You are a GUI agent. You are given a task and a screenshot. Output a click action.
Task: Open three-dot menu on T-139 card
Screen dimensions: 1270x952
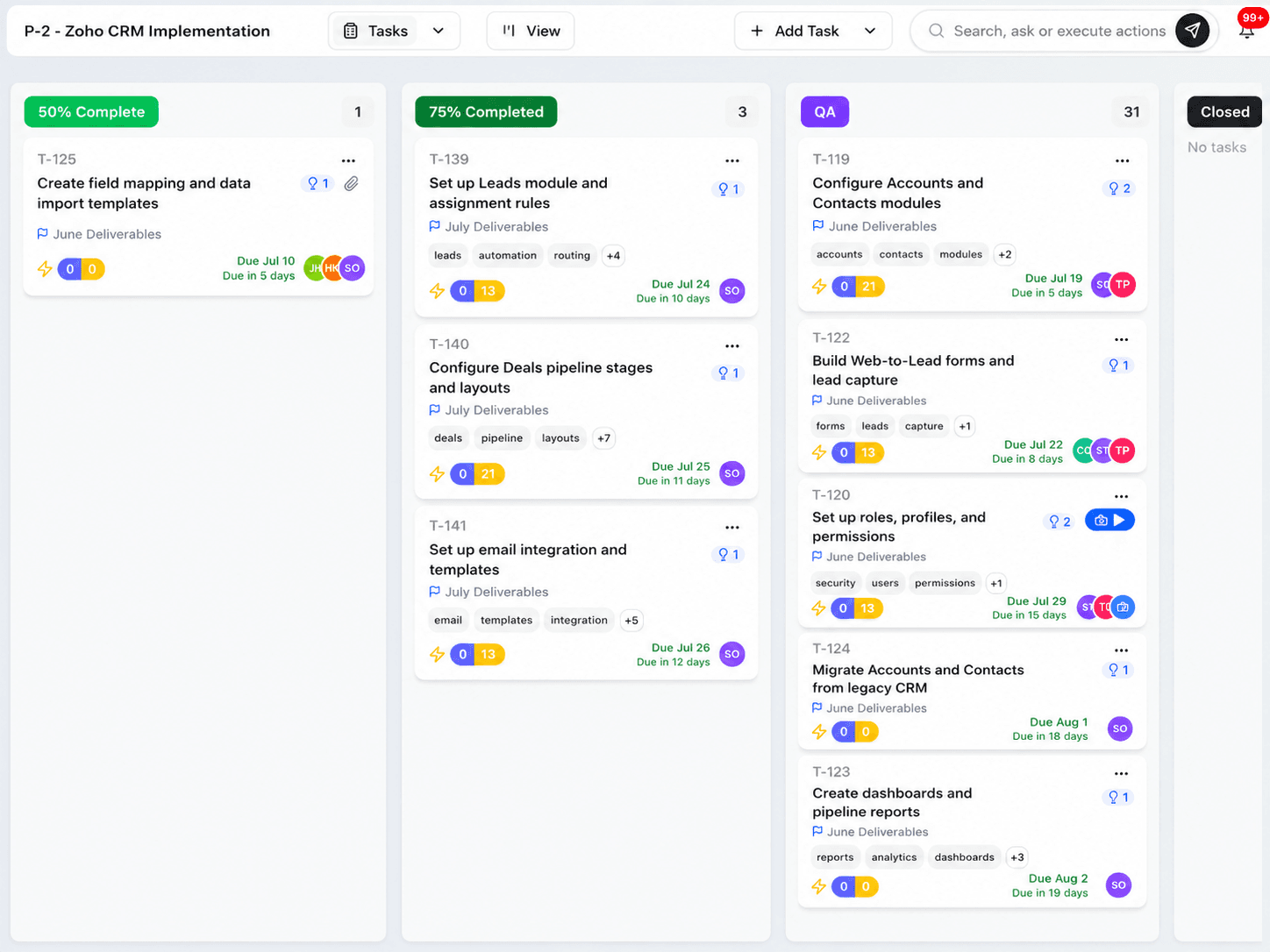[732, 160]
